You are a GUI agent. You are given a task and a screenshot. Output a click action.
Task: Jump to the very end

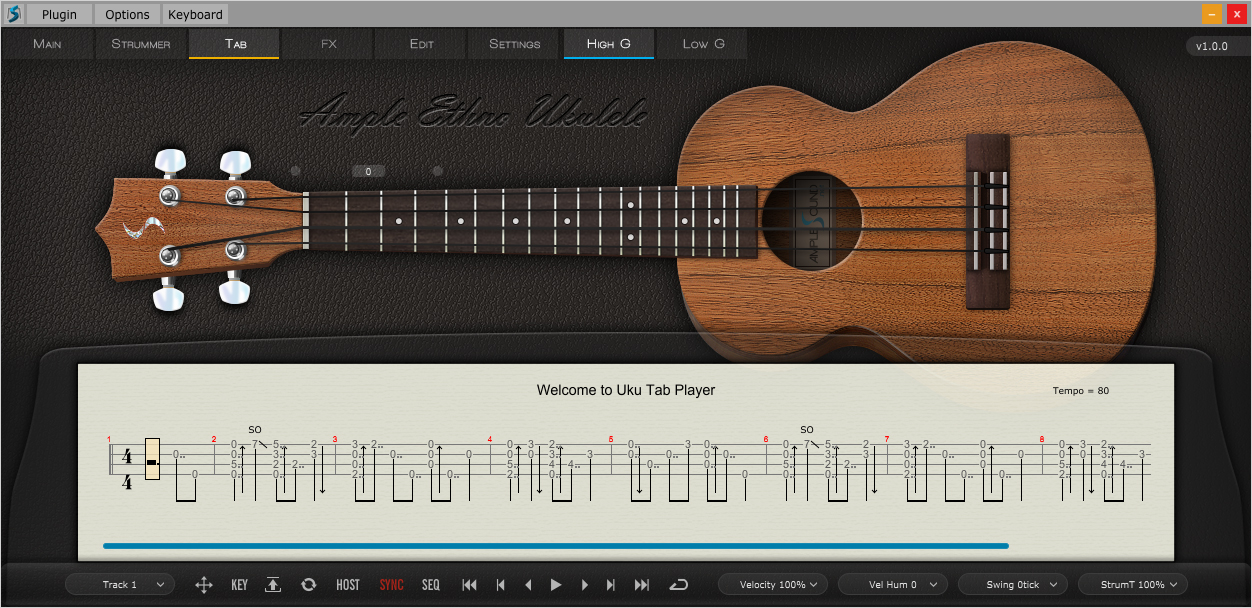pyautogui.click(x=642, y=585)
